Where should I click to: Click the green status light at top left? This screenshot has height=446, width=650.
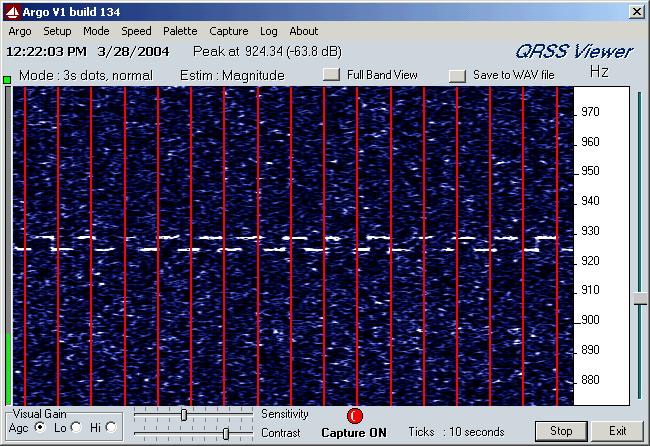coord(7,78)
